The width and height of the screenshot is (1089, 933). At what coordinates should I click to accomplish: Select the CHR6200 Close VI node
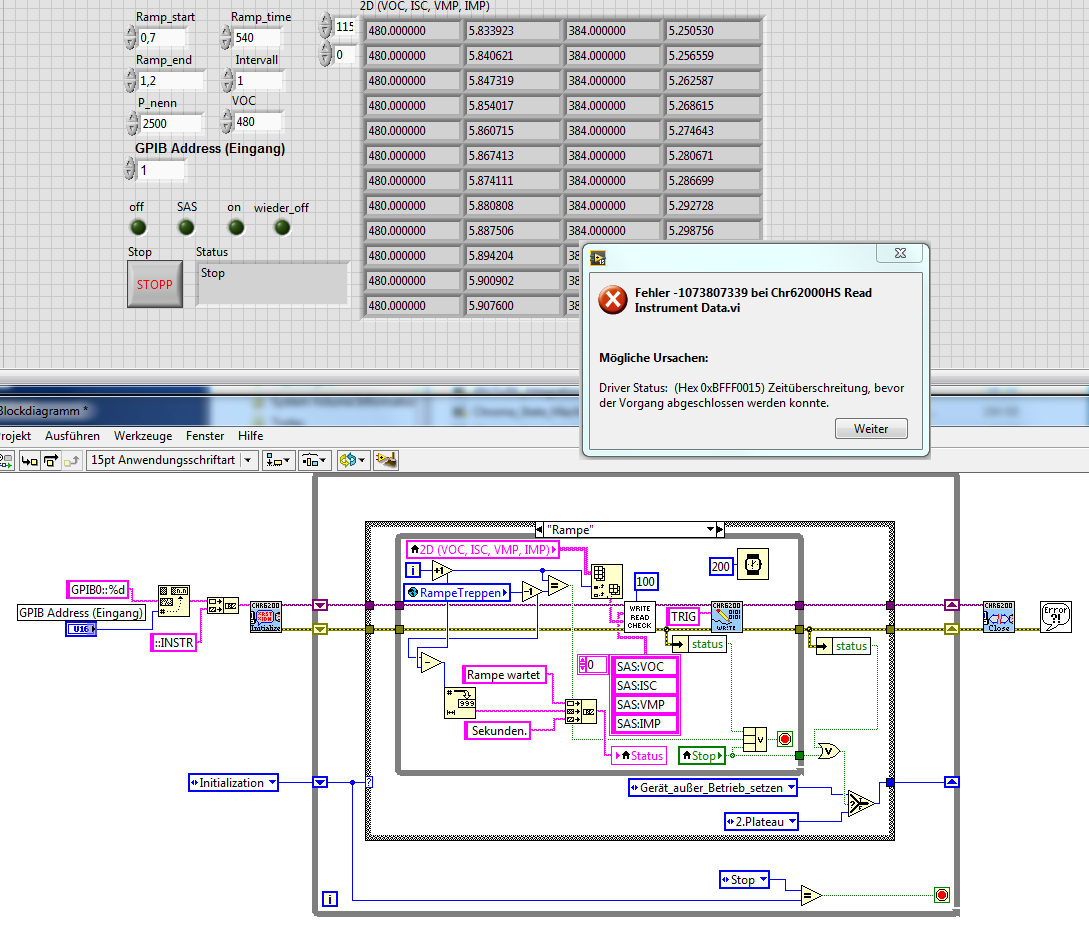(x=999, y=617)
